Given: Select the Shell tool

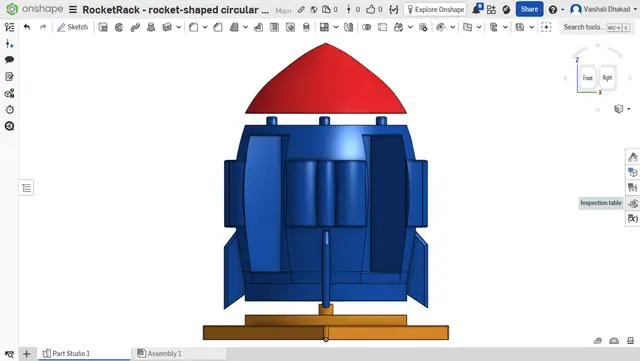Looking at the screenshot, I should (x=274, y=27).
